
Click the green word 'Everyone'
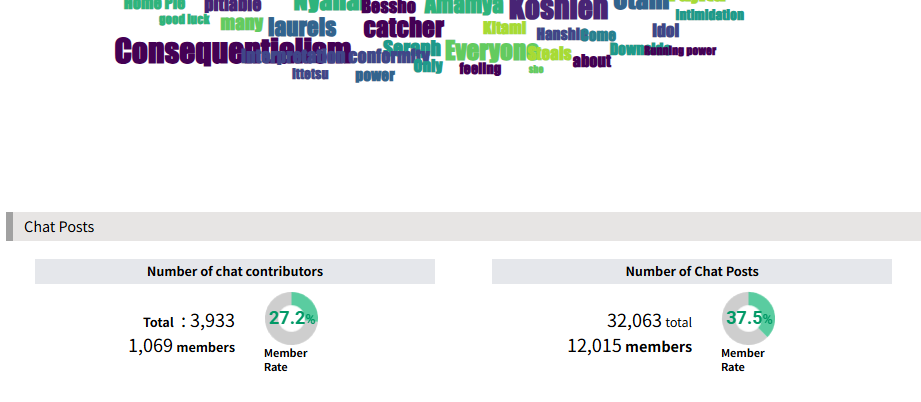(490, 51)
